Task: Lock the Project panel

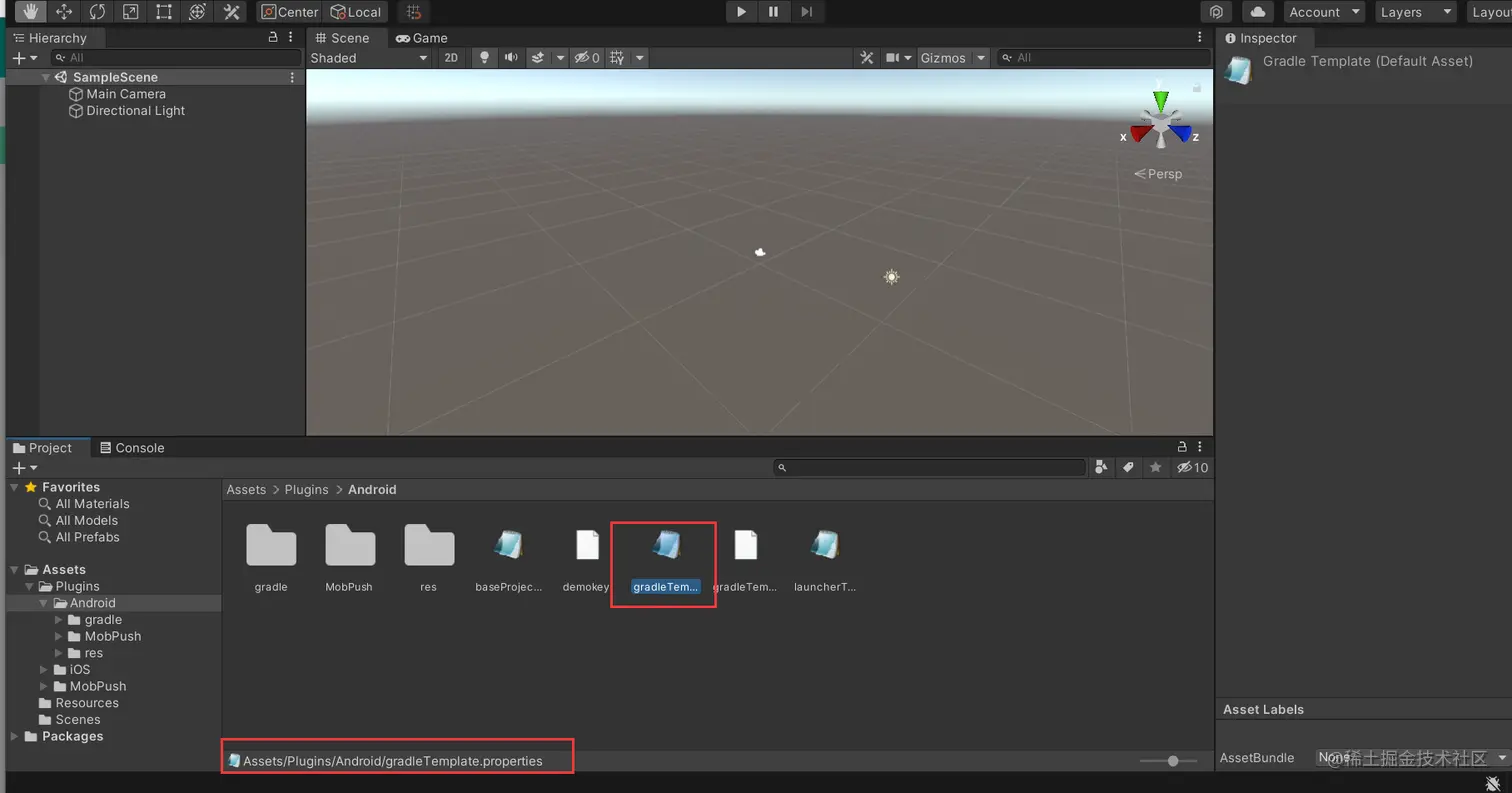Action: [x=1182, y=448]
